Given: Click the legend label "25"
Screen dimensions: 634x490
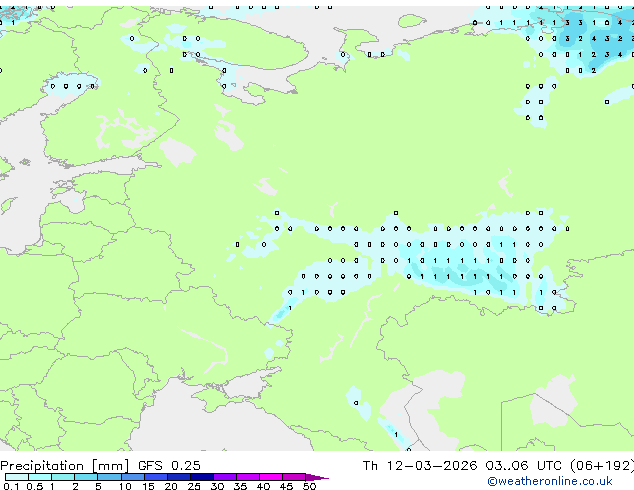Looking at the screenshot, I should (194, 486).
